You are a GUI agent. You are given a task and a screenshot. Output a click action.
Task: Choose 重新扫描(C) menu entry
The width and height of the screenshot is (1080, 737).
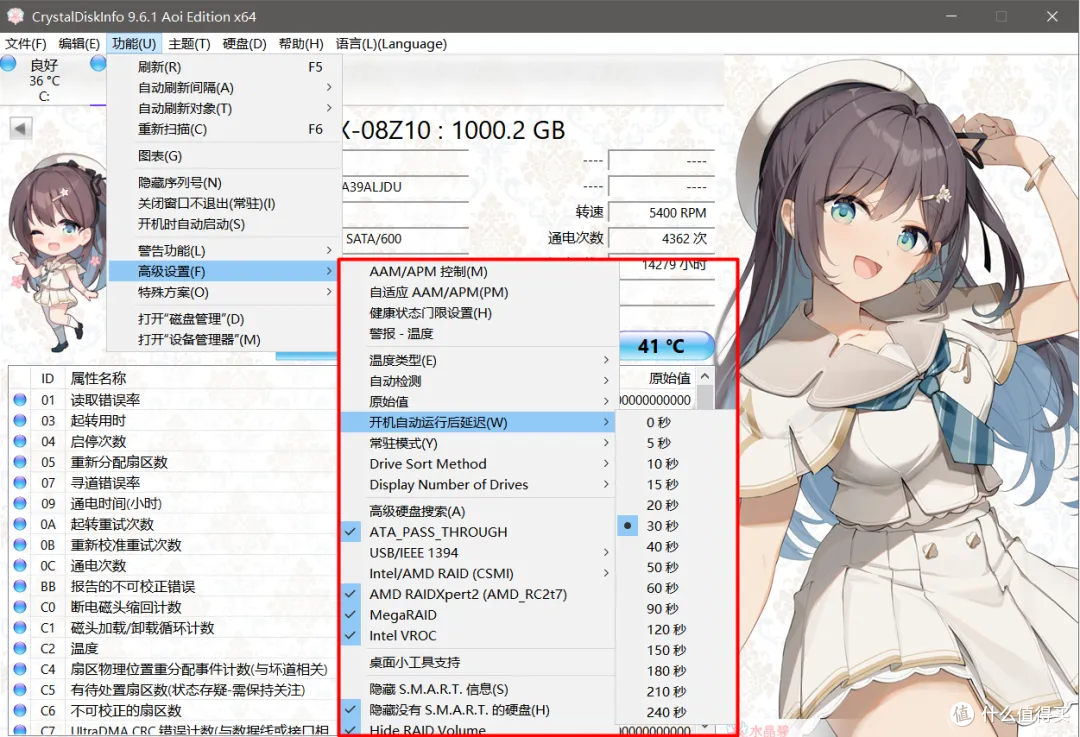(225, 129)
